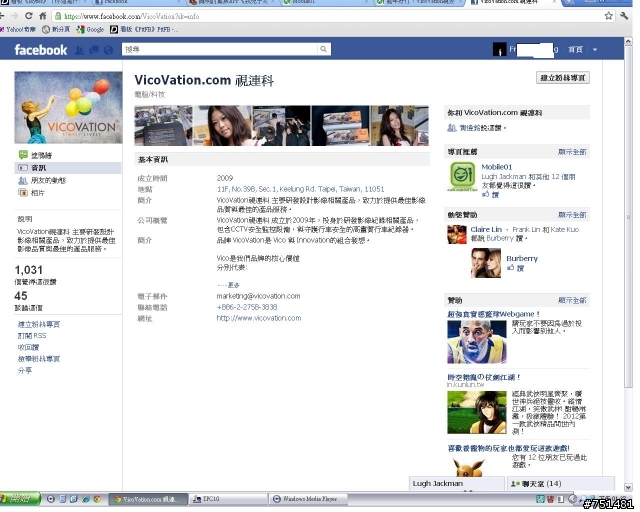This screenshot has height=512, width=640.
Task: Open notifications globe icon in Facebook header
Action: click(108, 50)
